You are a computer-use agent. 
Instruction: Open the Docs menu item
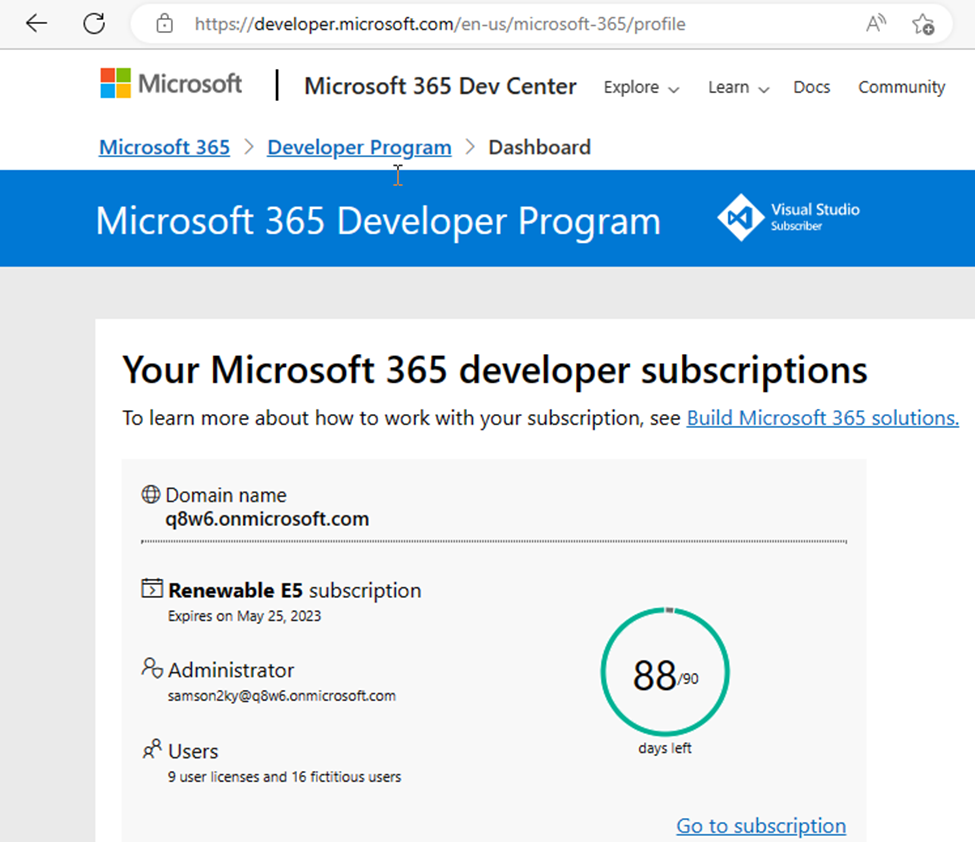[x=811, y=87]
